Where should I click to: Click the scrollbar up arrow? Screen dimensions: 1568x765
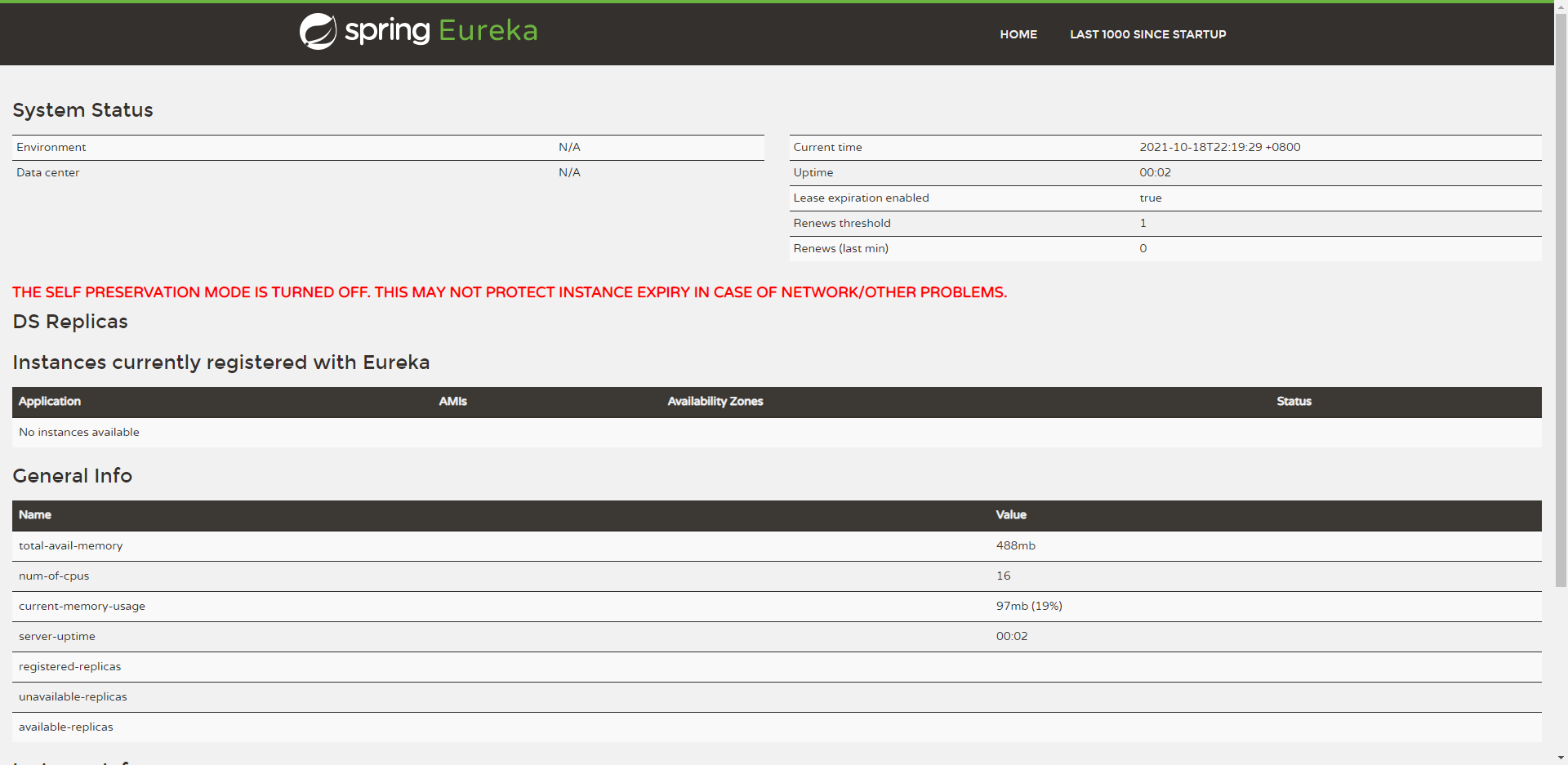click(x=1561, y=6)
